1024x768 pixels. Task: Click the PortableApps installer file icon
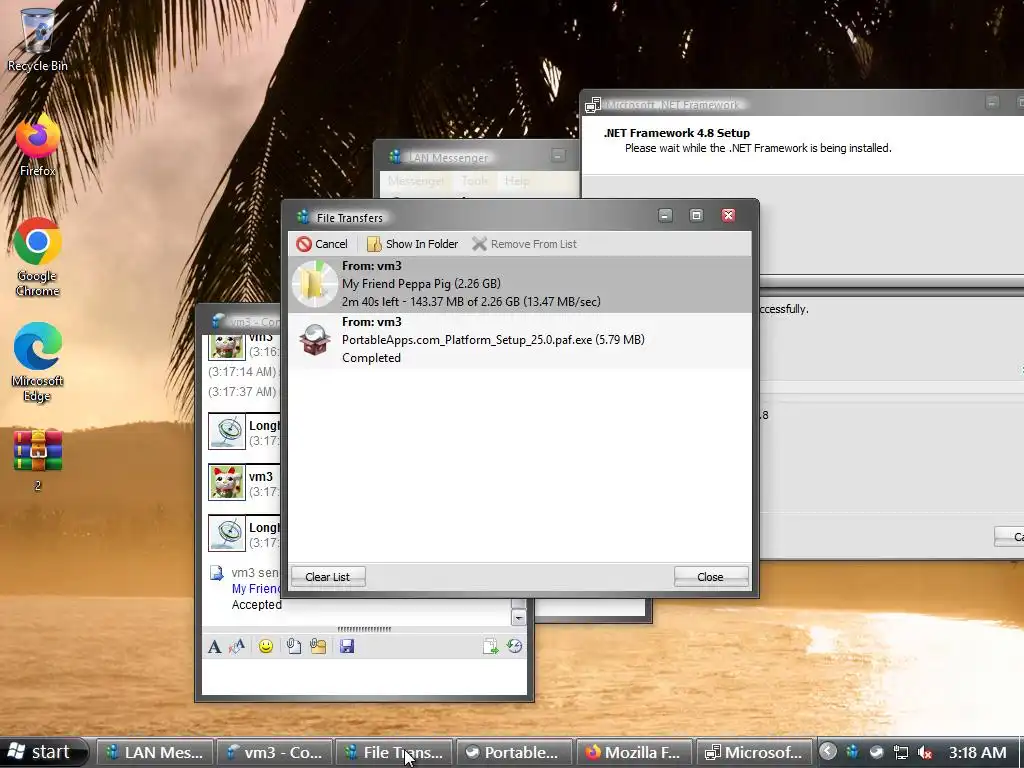click(315, 340)
